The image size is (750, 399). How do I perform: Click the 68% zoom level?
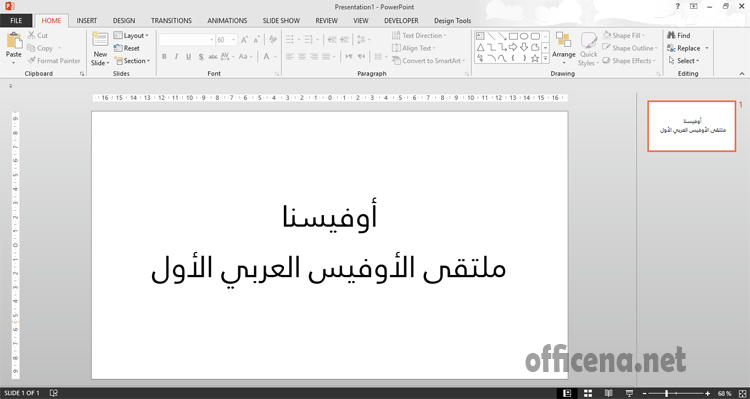point(724,393)
